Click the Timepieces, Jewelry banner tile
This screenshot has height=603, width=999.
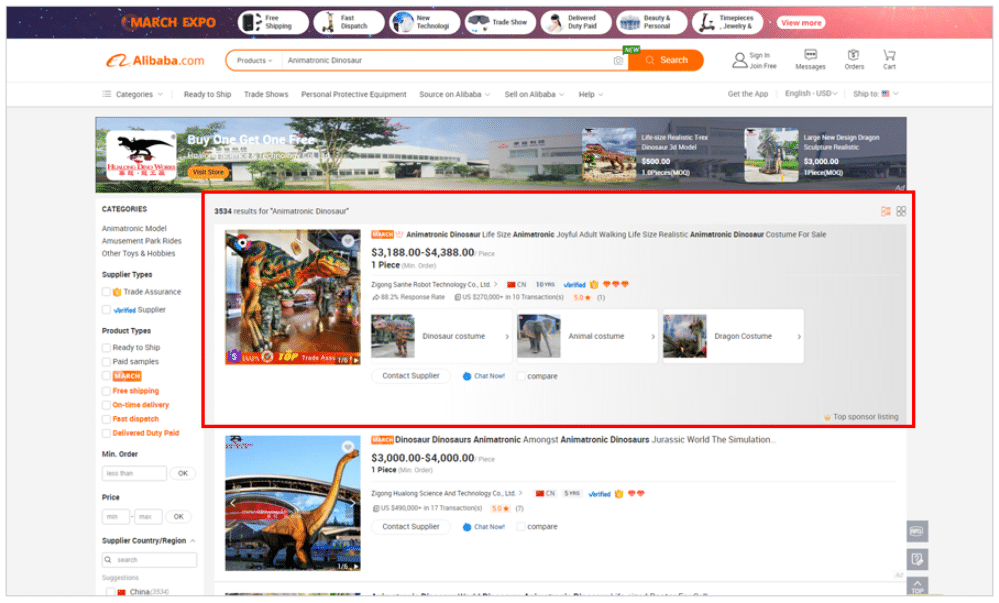[728, 22]
